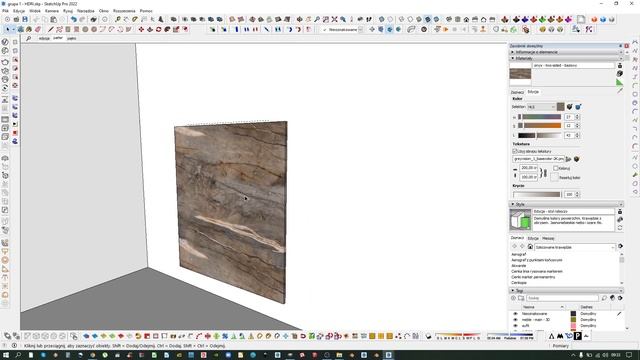This screenshot has width=640, height=360.
Task: Open the styles collection dropdown list
Action: [x=575, y=247]
